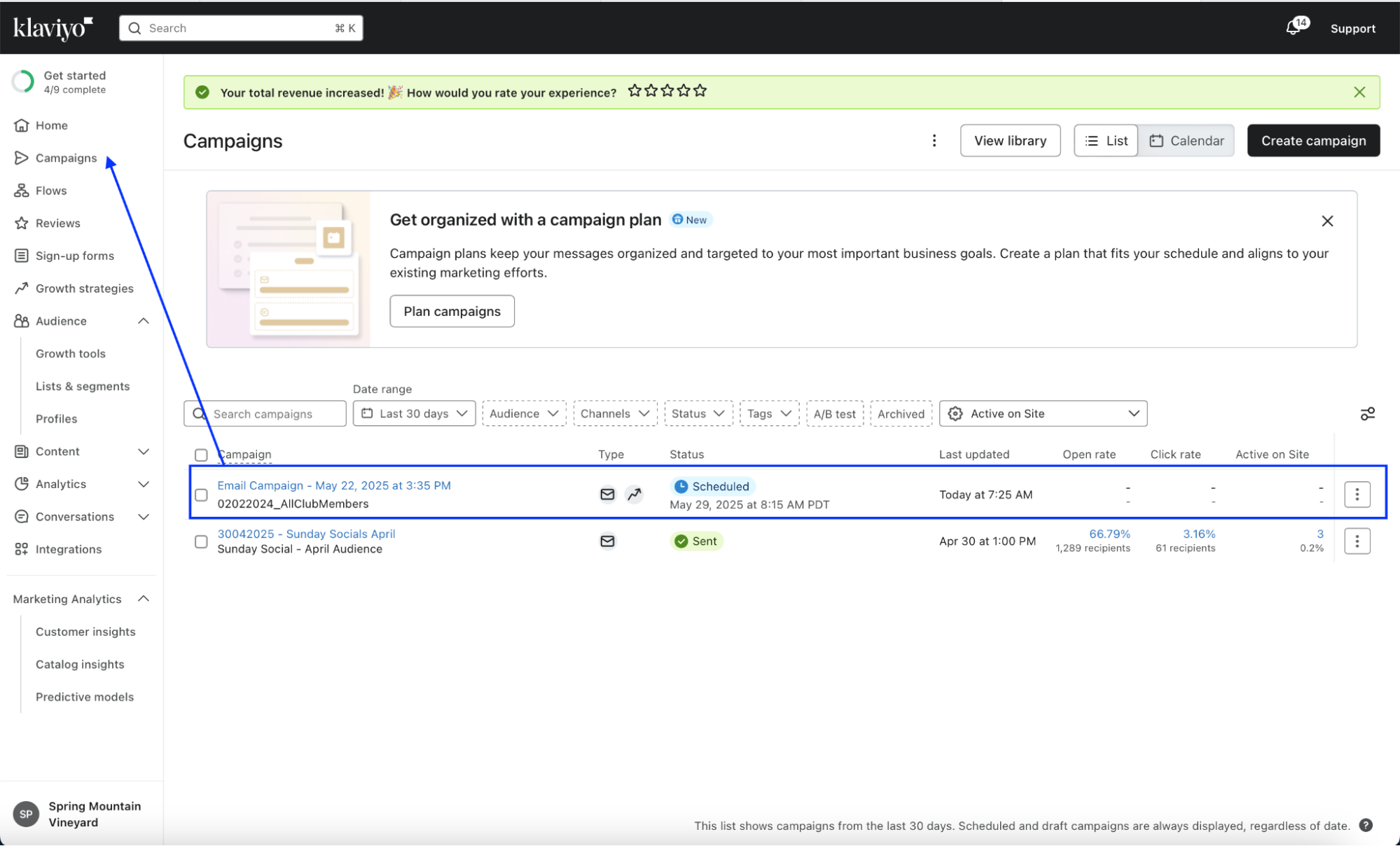Screen dimensions: 1400x846
Task: Open the row actions menu for Scheduled campaign
Action: pyautogui.click(x=1357, y=494)
